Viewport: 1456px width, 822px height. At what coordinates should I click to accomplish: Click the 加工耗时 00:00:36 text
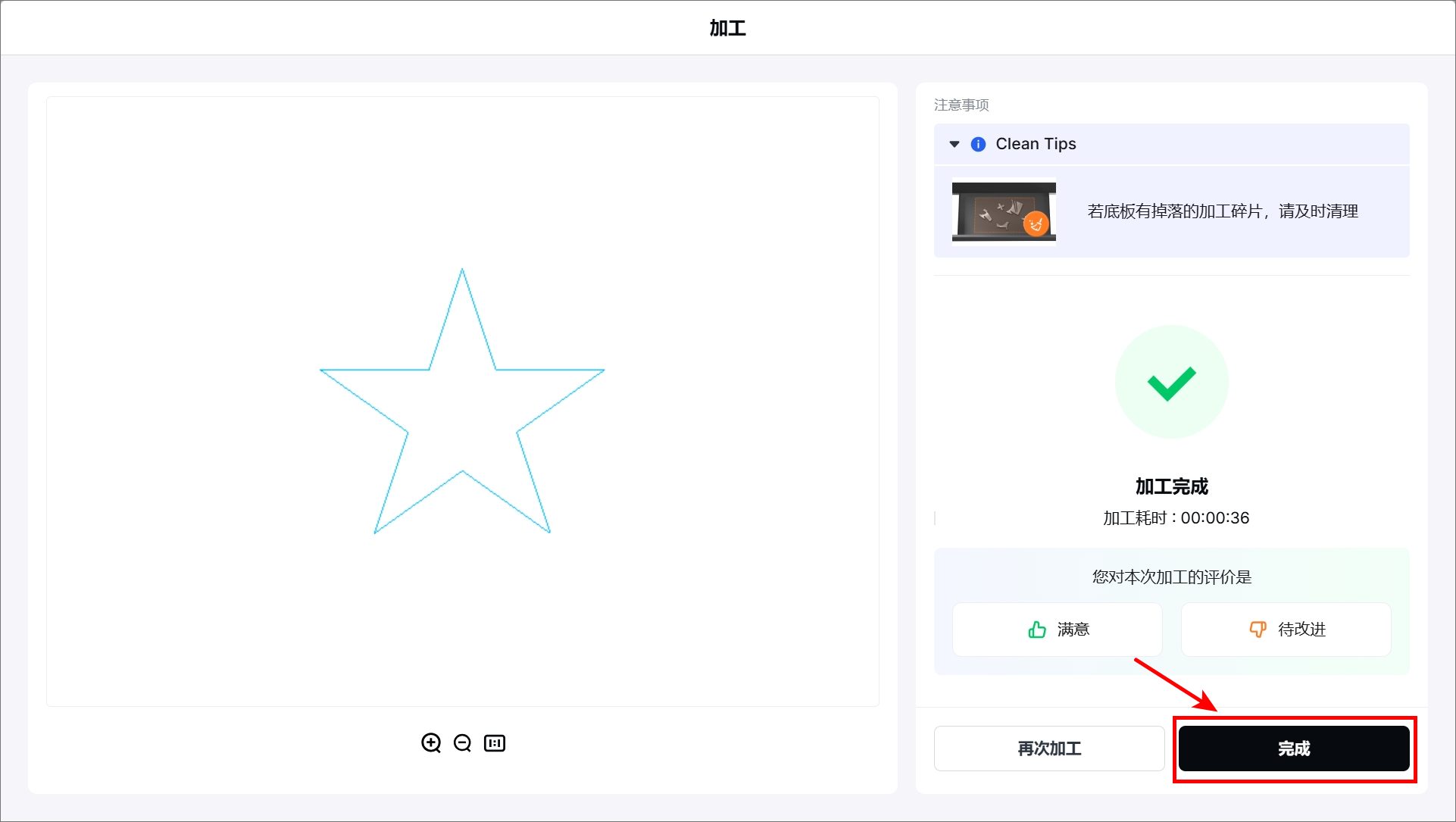click(1176, 518)
